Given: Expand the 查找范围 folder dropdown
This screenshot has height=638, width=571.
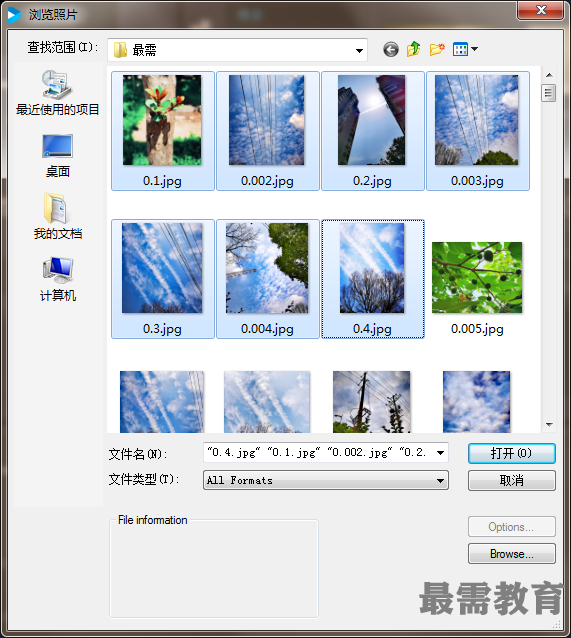Looking at the screenshot, I should pos(359,50).
